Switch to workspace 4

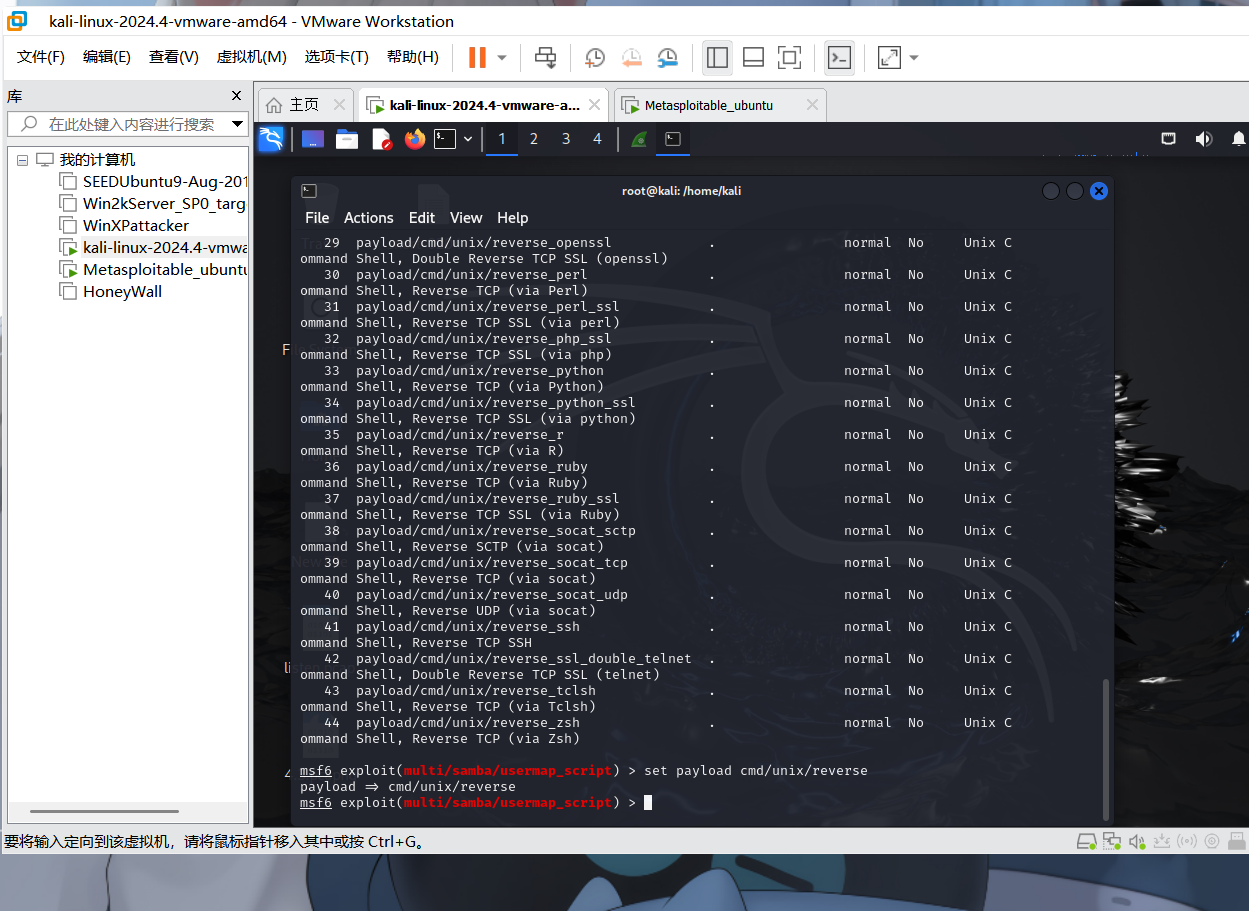(598, 139)
